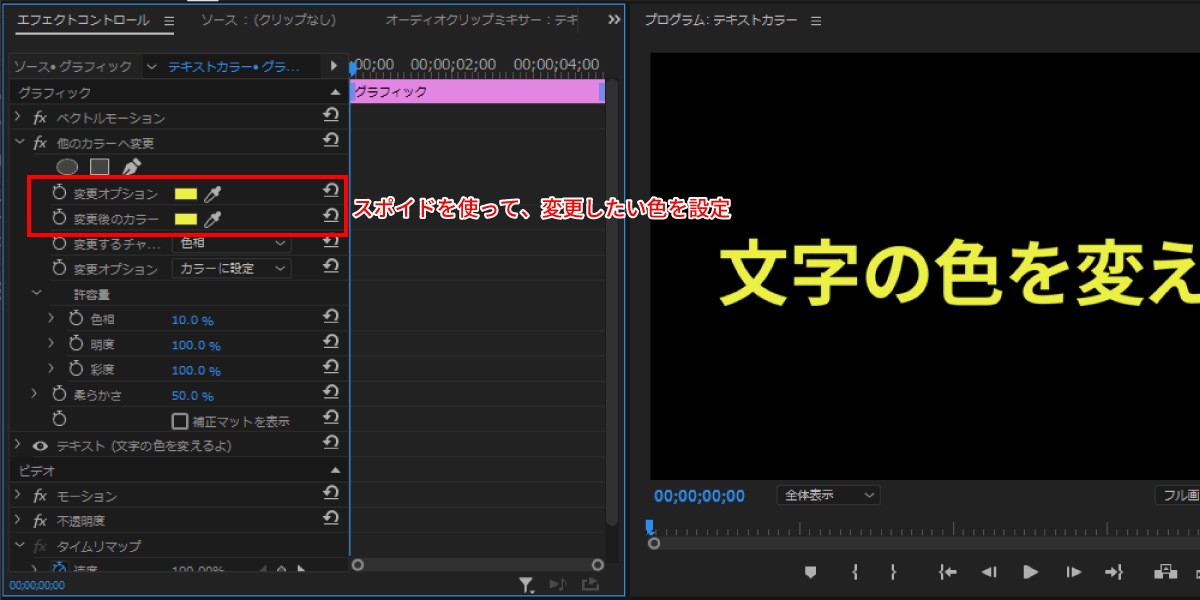1200x600 pixels.
Task: Open the 色相 channel dropdown
Action: [231, 243]
